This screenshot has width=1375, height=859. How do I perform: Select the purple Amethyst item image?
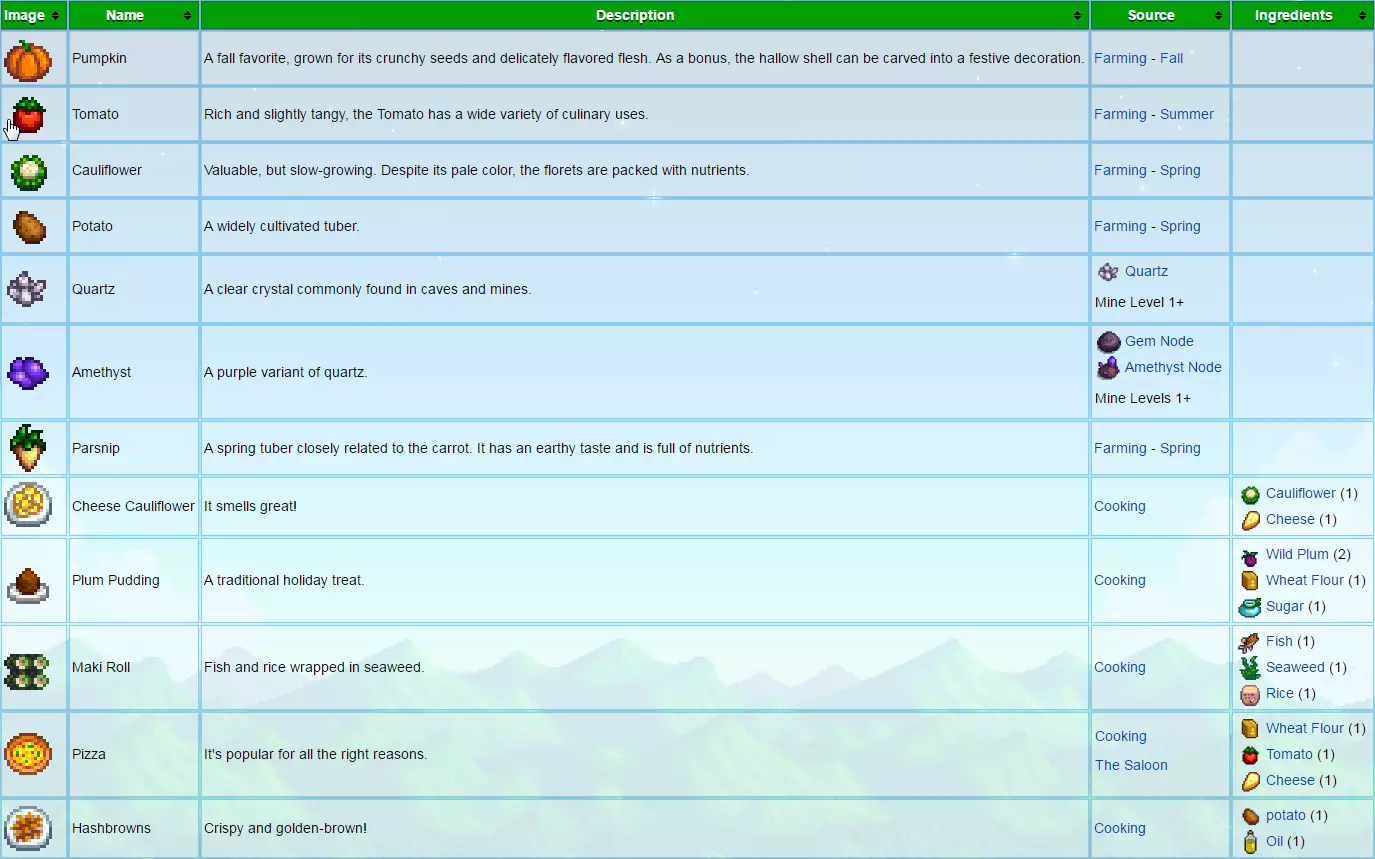coord(28,373)
